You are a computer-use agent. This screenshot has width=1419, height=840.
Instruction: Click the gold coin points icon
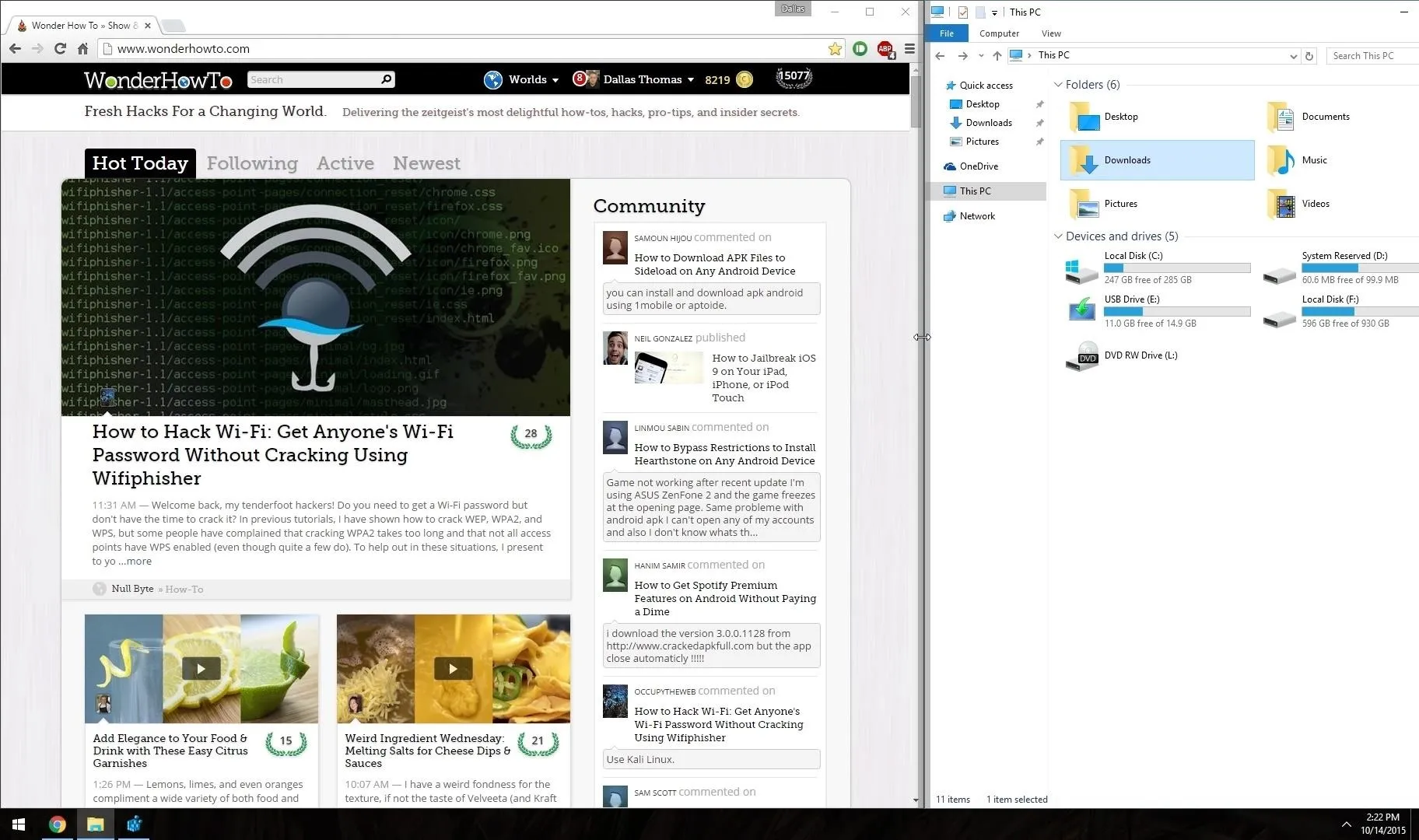coord(745,79)
